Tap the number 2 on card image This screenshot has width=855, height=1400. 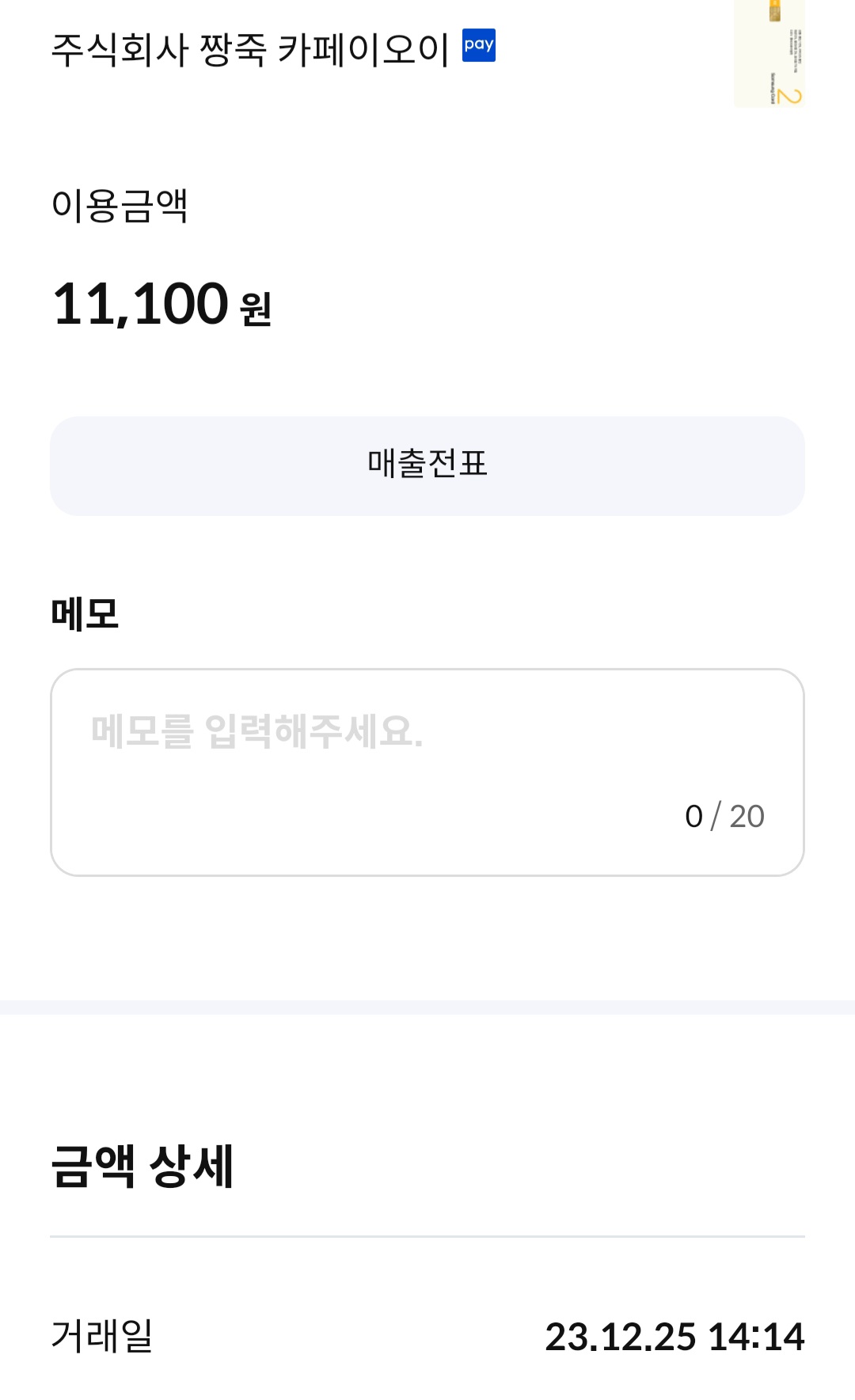(x=788, y=96)
